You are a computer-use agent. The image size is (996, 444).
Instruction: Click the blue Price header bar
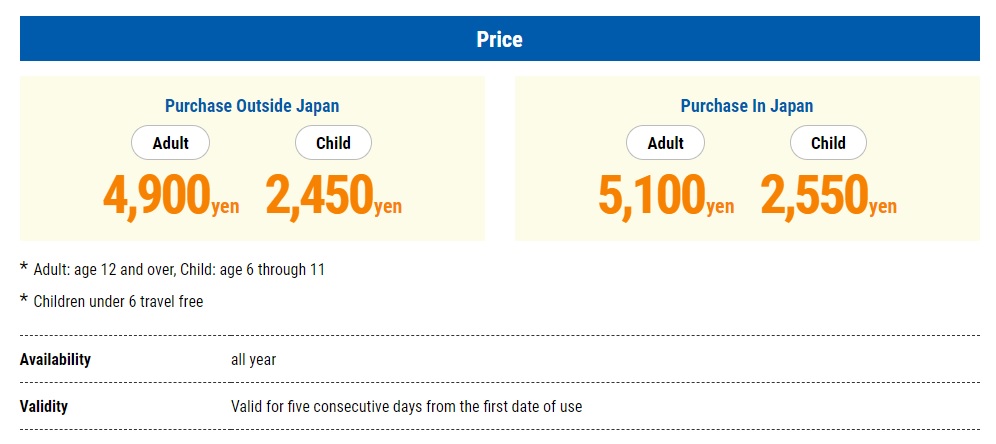[499, 39]
